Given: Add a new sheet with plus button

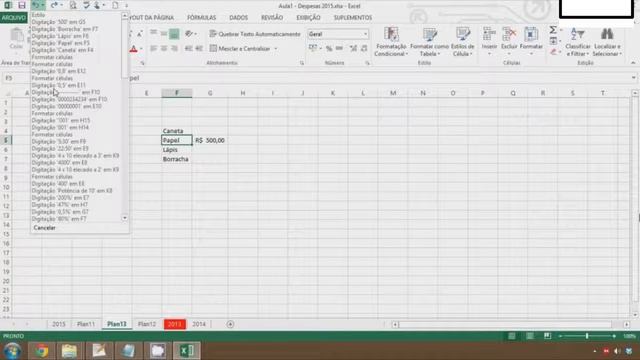Looking at the screenshot, I should click(x=230, y=324).
